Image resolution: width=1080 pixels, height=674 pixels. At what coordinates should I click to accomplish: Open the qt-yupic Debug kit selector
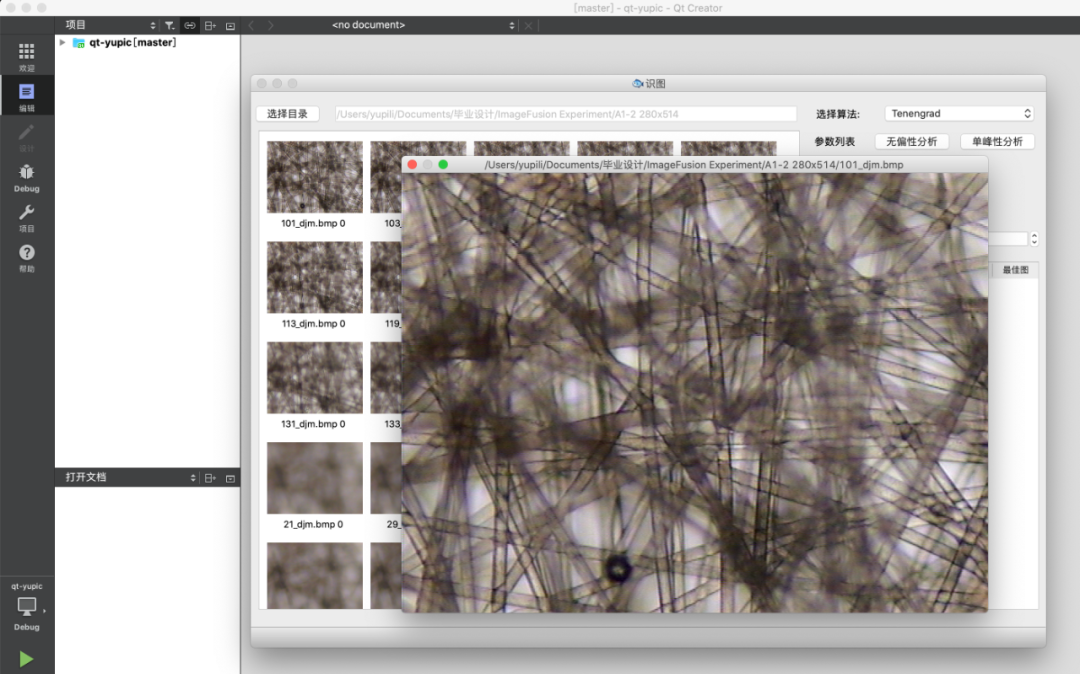click(x=27, y=607)
